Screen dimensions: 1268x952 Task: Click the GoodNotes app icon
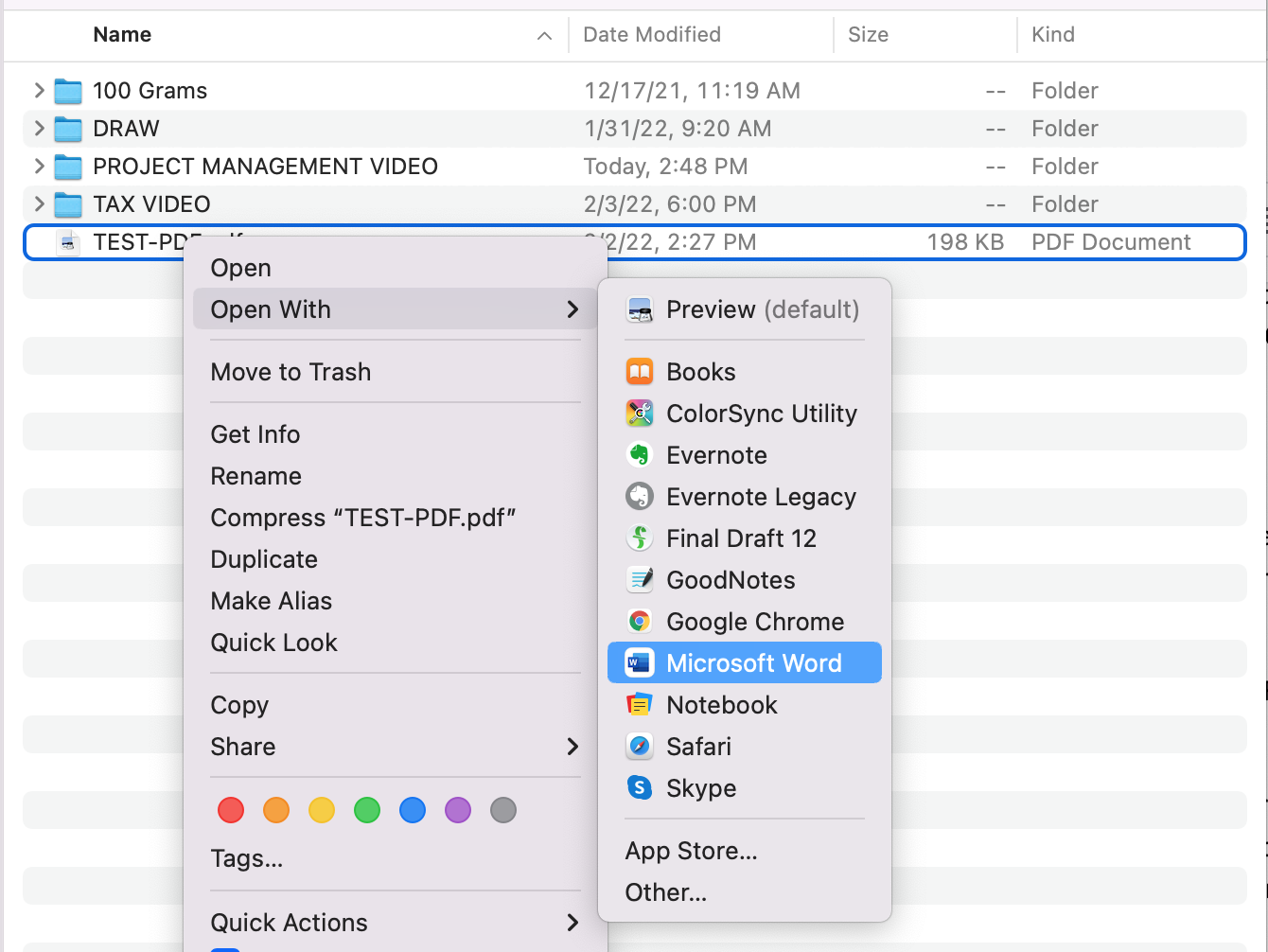point(640,580)
